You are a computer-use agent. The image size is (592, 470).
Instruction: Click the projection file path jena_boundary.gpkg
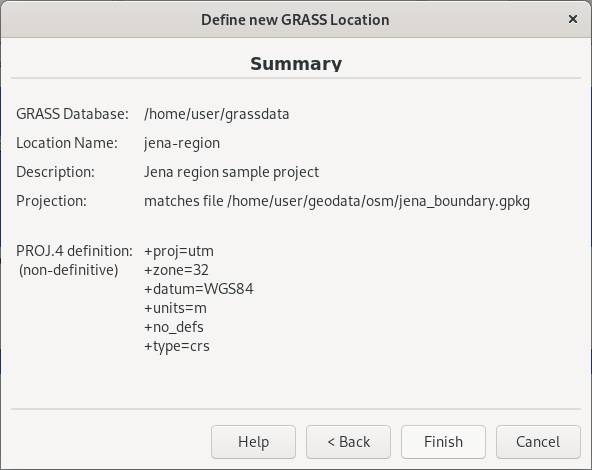[378, 201]
